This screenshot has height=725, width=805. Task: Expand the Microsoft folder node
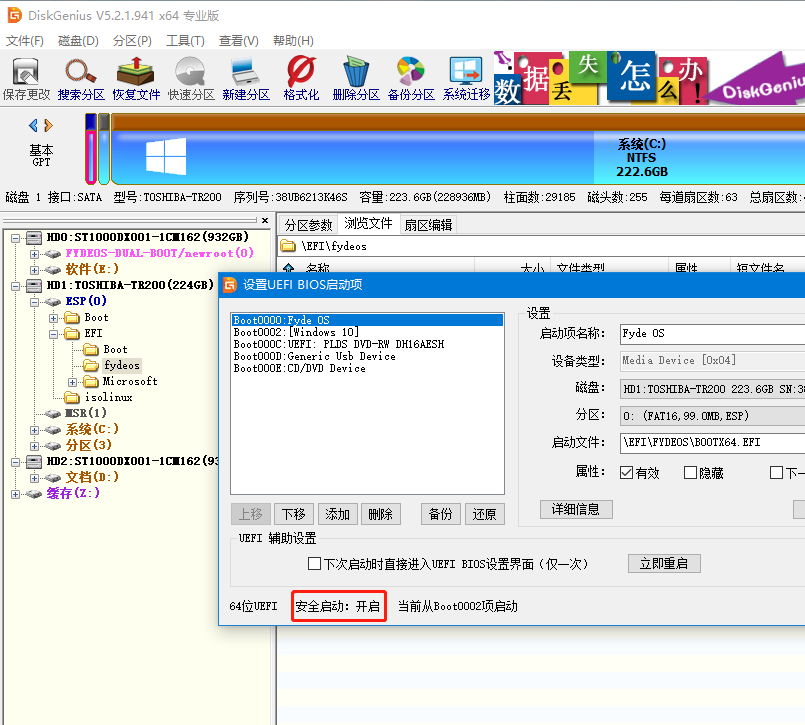[72, 381]
